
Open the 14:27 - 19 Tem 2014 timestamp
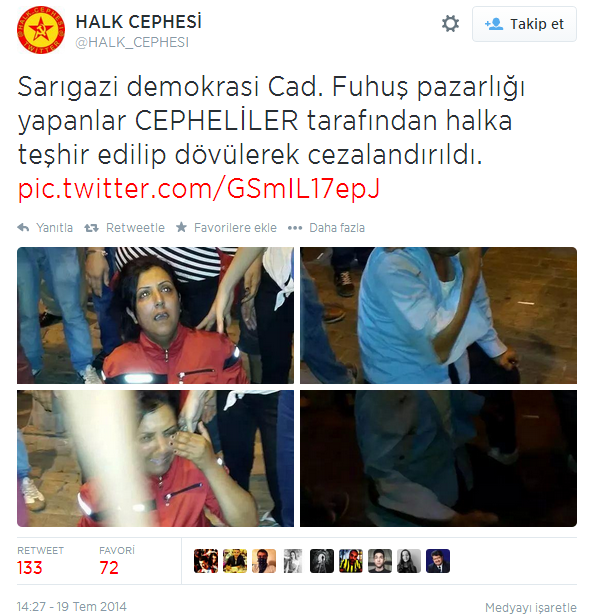[x=72, y=606]
